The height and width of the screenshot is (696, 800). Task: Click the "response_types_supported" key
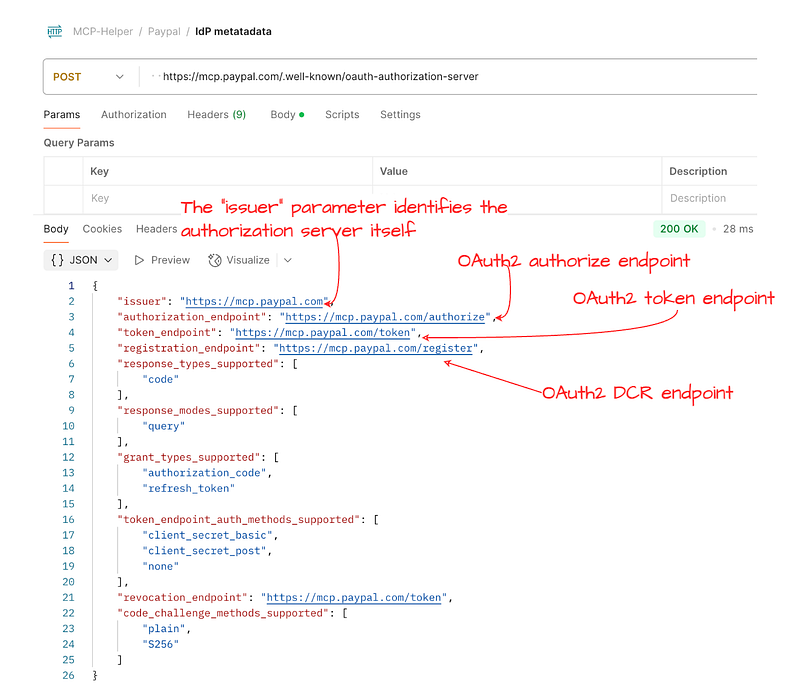198,364
